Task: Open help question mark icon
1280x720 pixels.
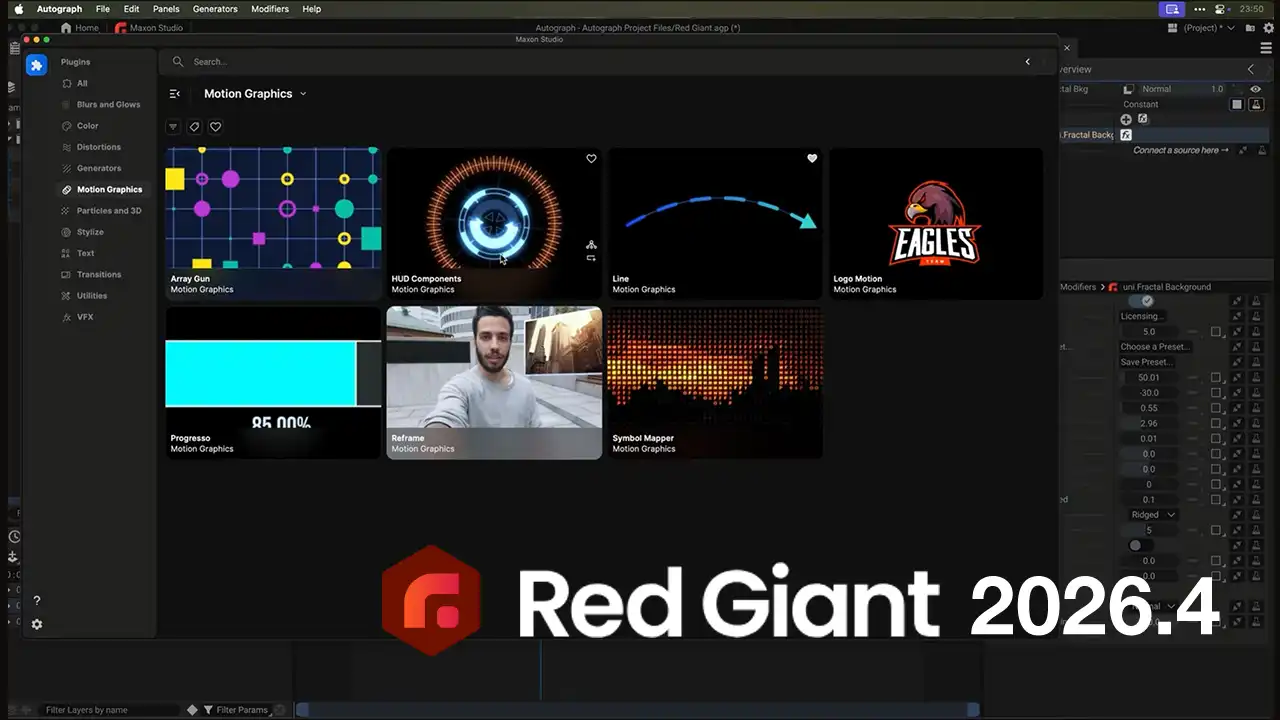Action: tap(37, 601)
